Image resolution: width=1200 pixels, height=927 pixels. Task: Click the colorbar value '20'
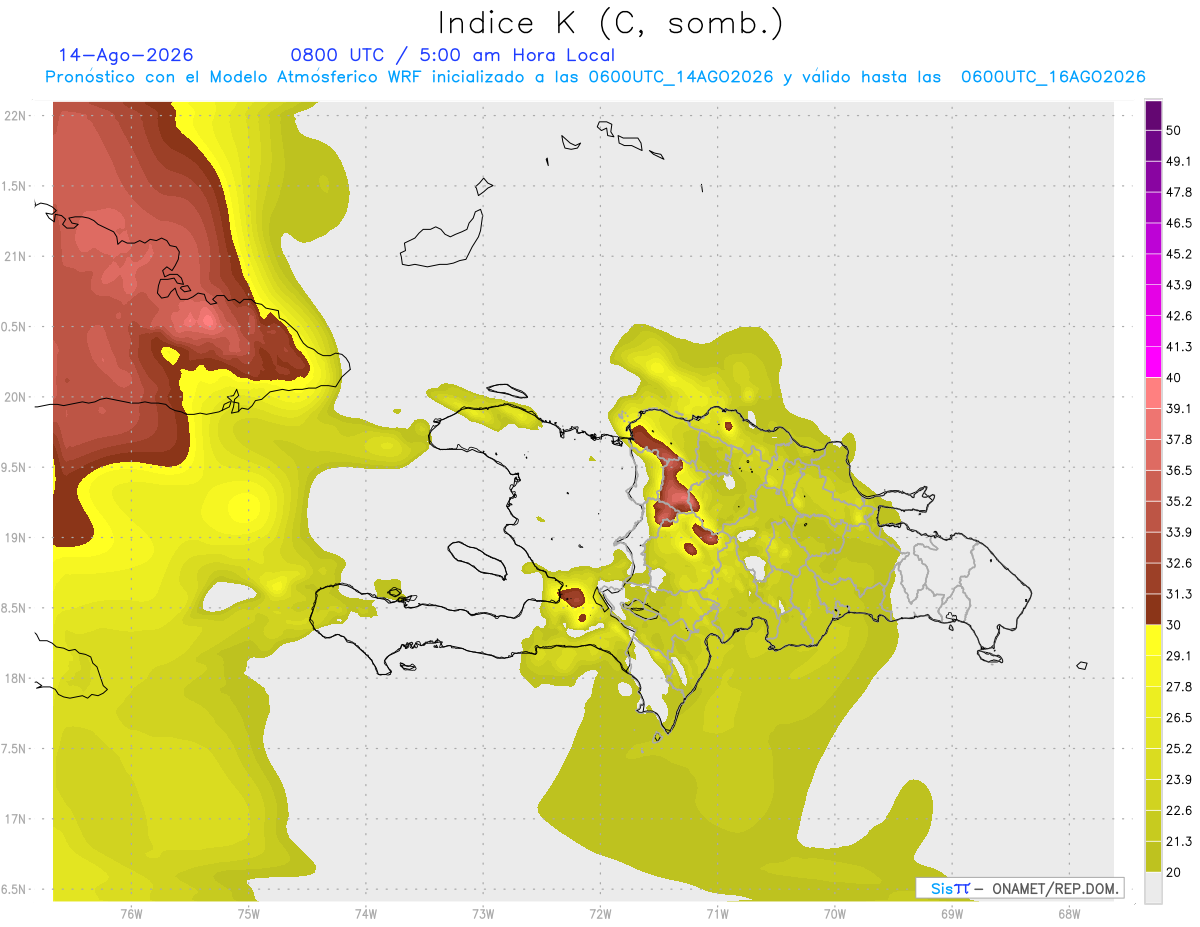coord(1174,872)
